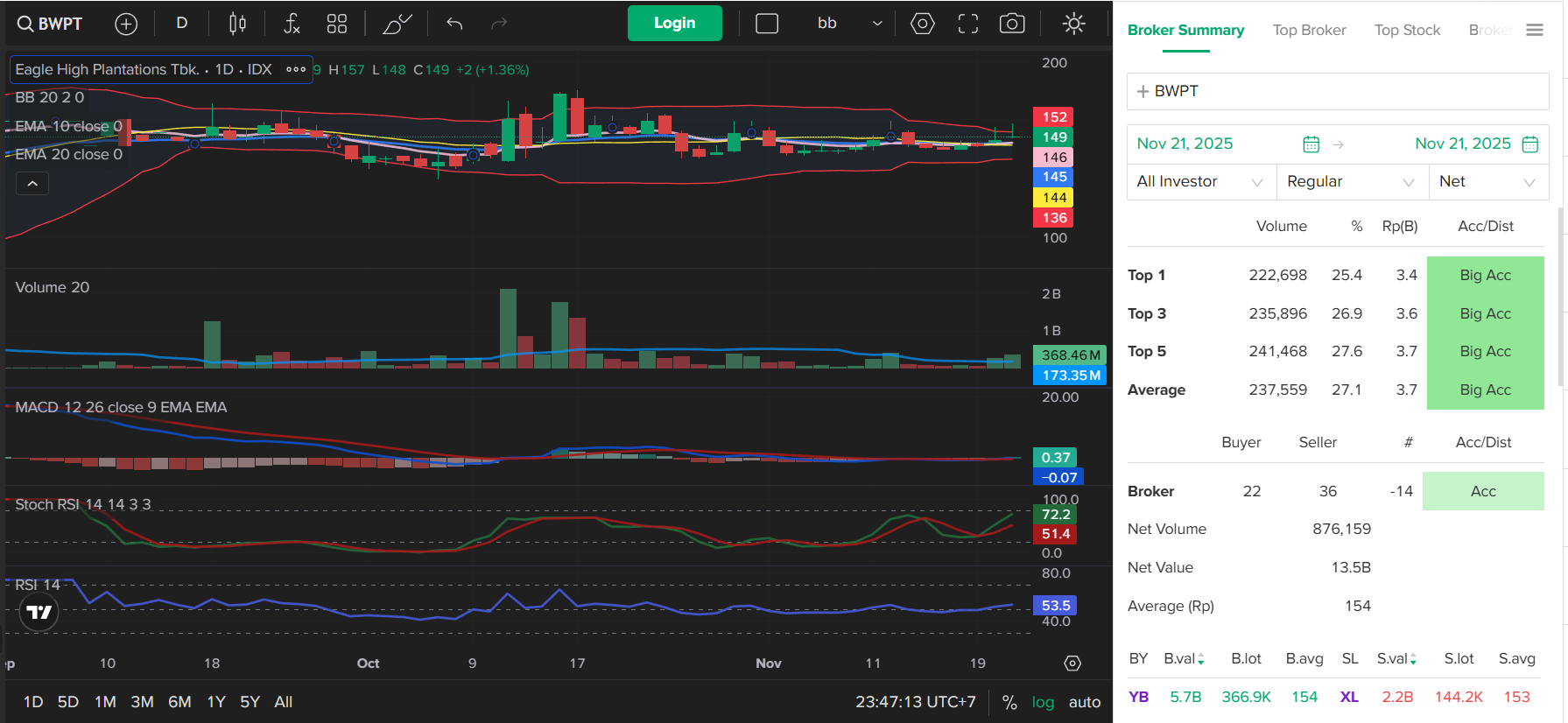Enter fullscreen mode for the chart

pos(967,24)
